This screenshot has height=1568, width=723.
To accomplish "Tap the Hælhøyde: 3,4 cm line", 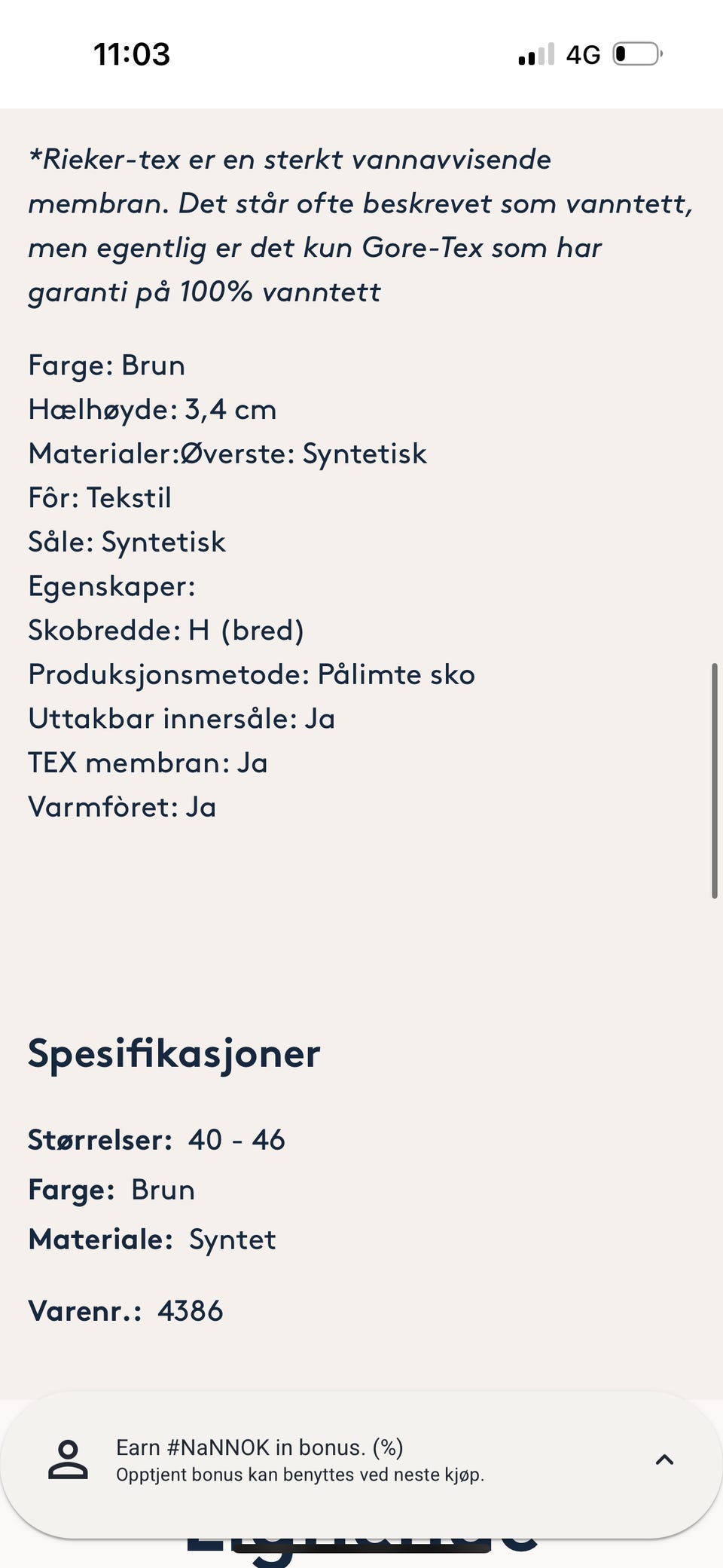I will [x=152, y=410].
